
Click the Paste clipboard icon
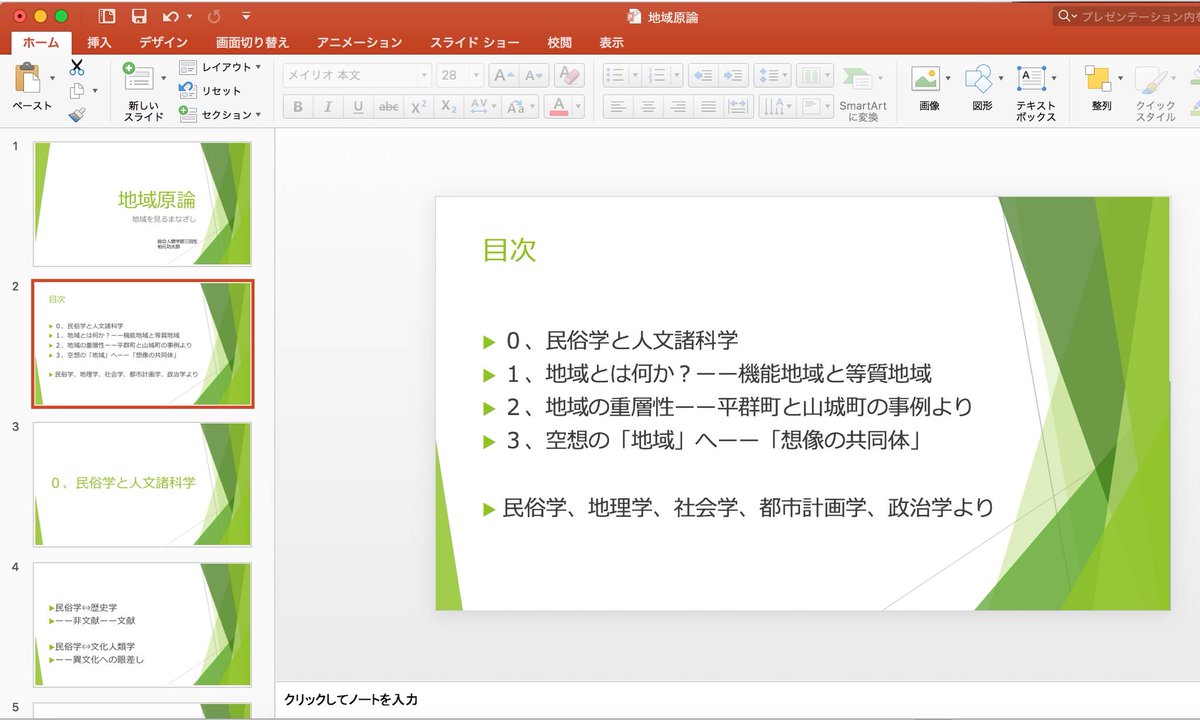click(x=28, y=77)
